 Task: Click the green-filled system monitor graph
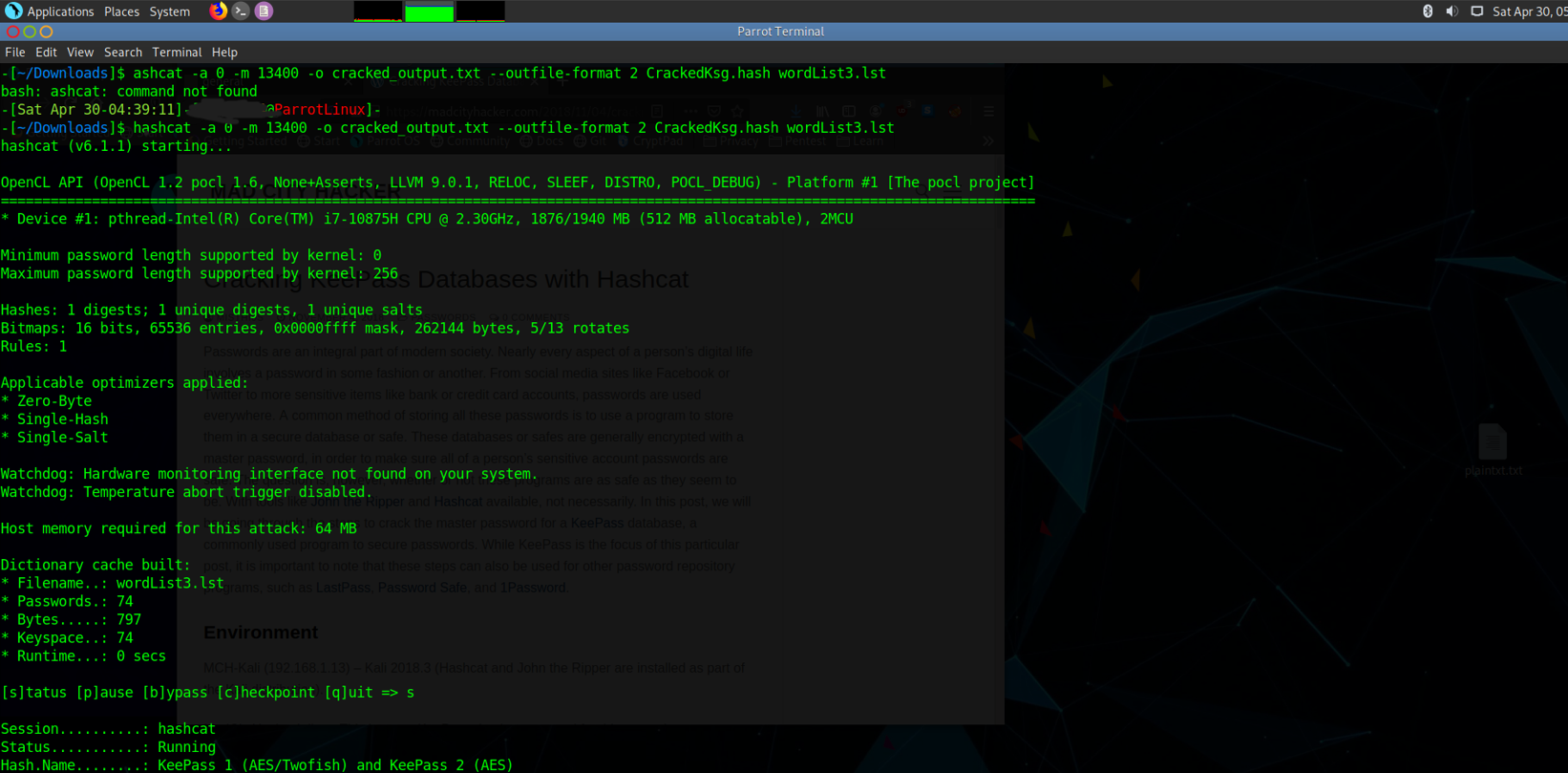pos(429,11)
